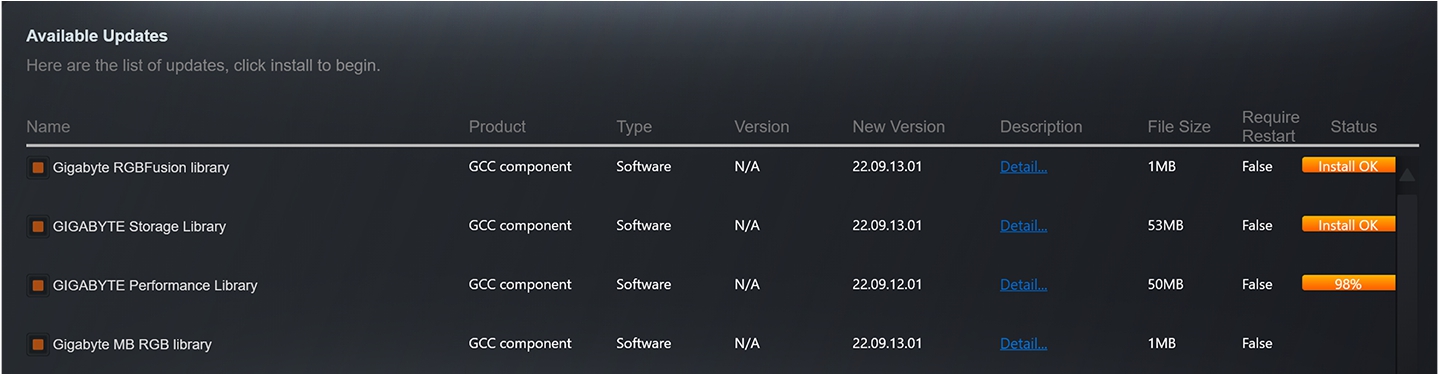The image size is (1439, 374).
Task: Toggle the GIGABYTE Performance Library checkbox
Action: click(38, 286)
